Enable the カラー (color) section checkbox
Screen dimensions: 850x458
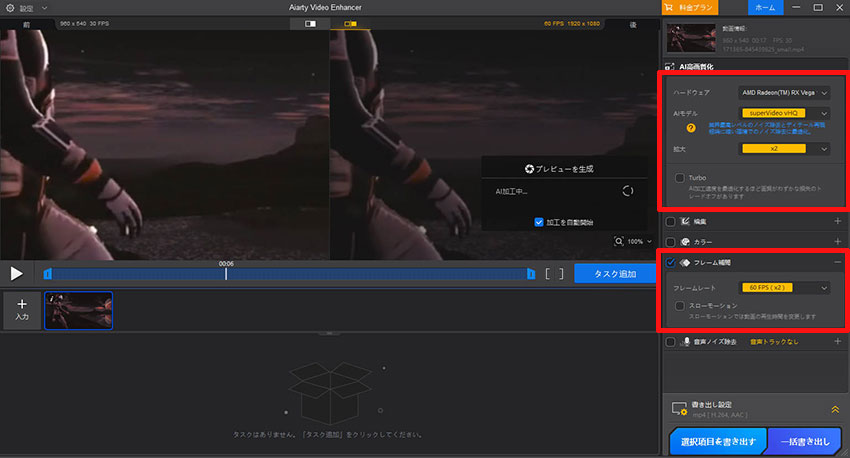coord(671,242)
